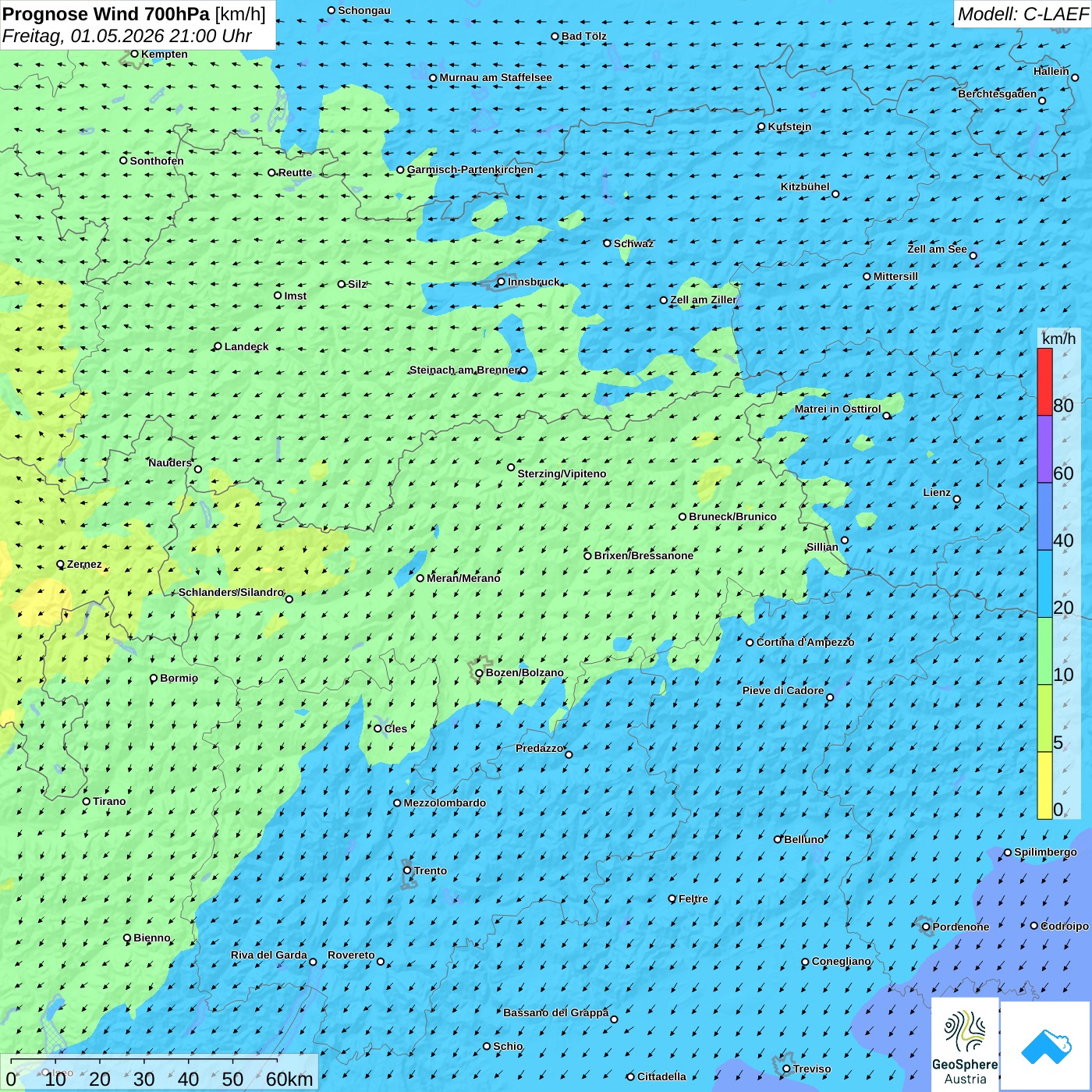Click the 'Cortina d'Ampezzo' place label
Viewport: 1092px width, 1092px height.
pyautogui.click(x=805, y=642)
